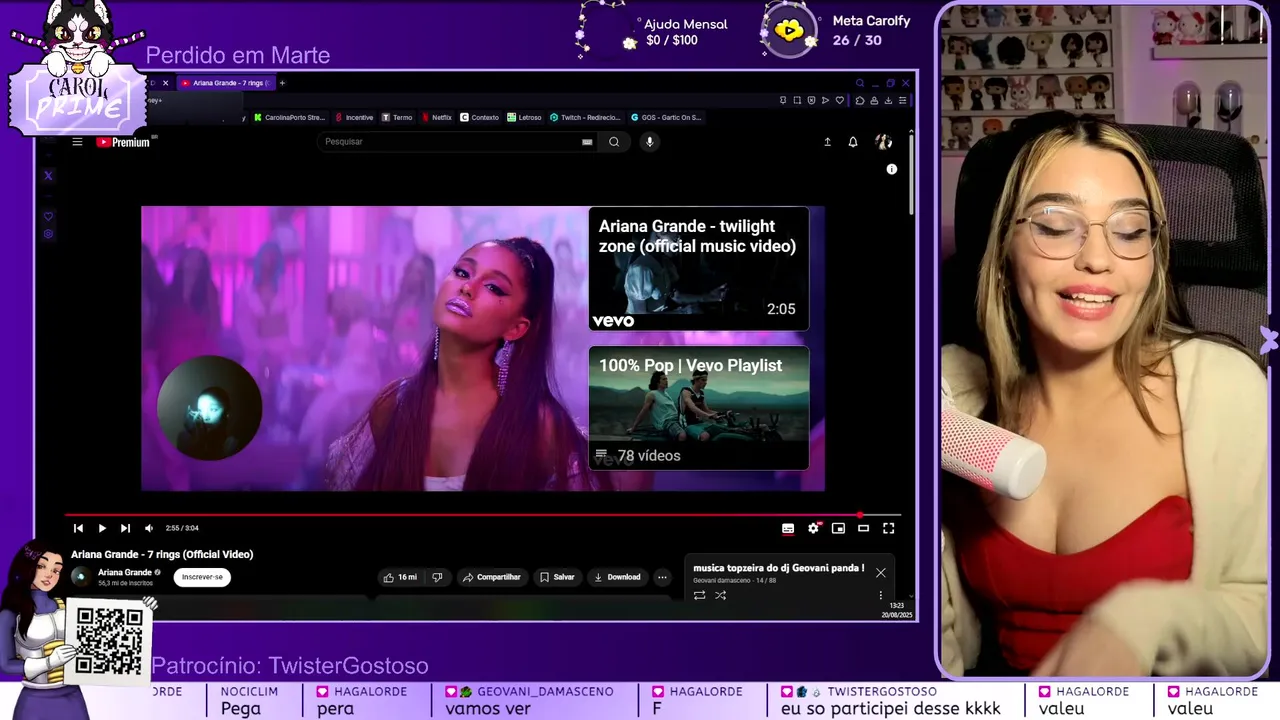The image size is (1280, 720).
Task: Open player settings gear
Action: 813,528
